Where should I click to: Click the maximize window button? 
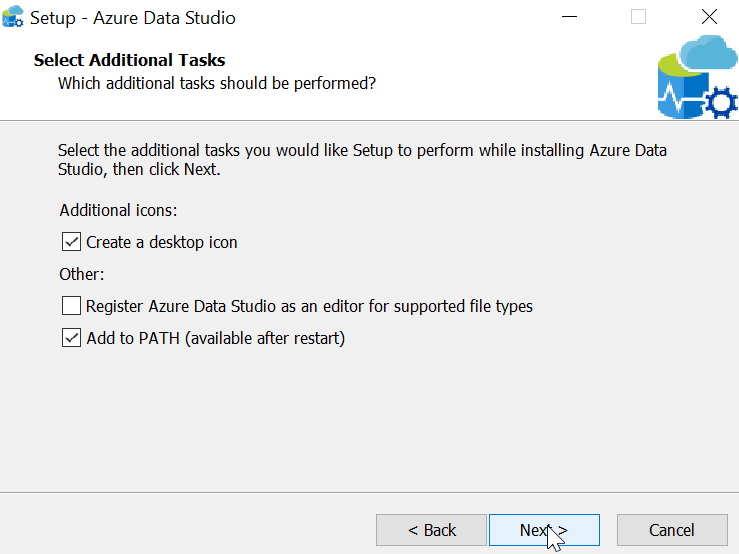click(638, 17)
